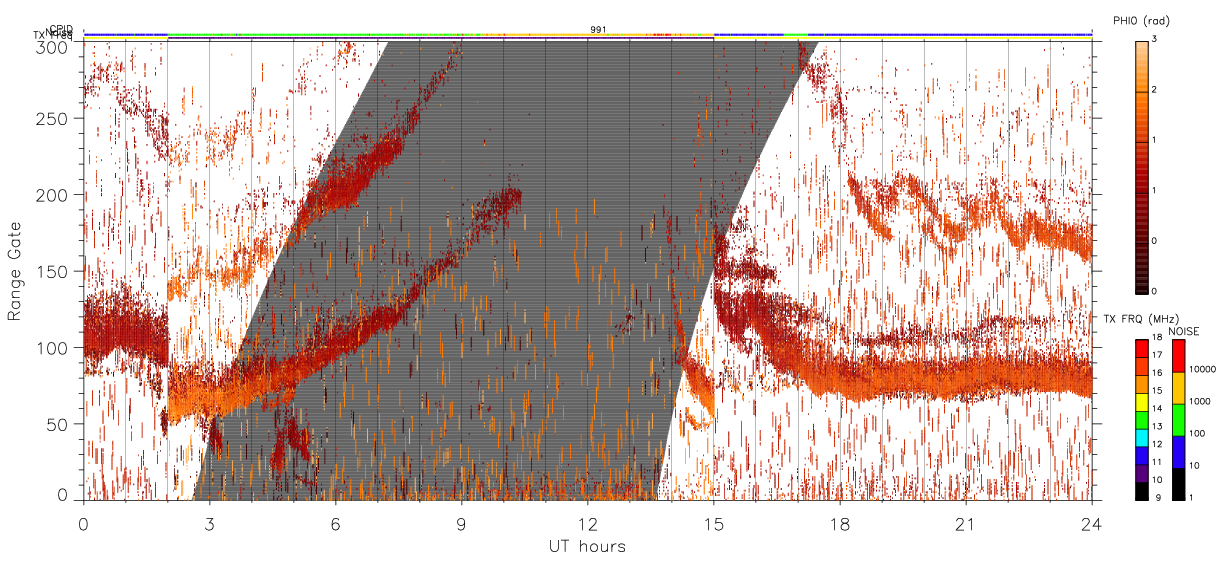Click the 6 tick label on UT hours axis
Viewport: 1228px width, 567px height.
(335, 524)
